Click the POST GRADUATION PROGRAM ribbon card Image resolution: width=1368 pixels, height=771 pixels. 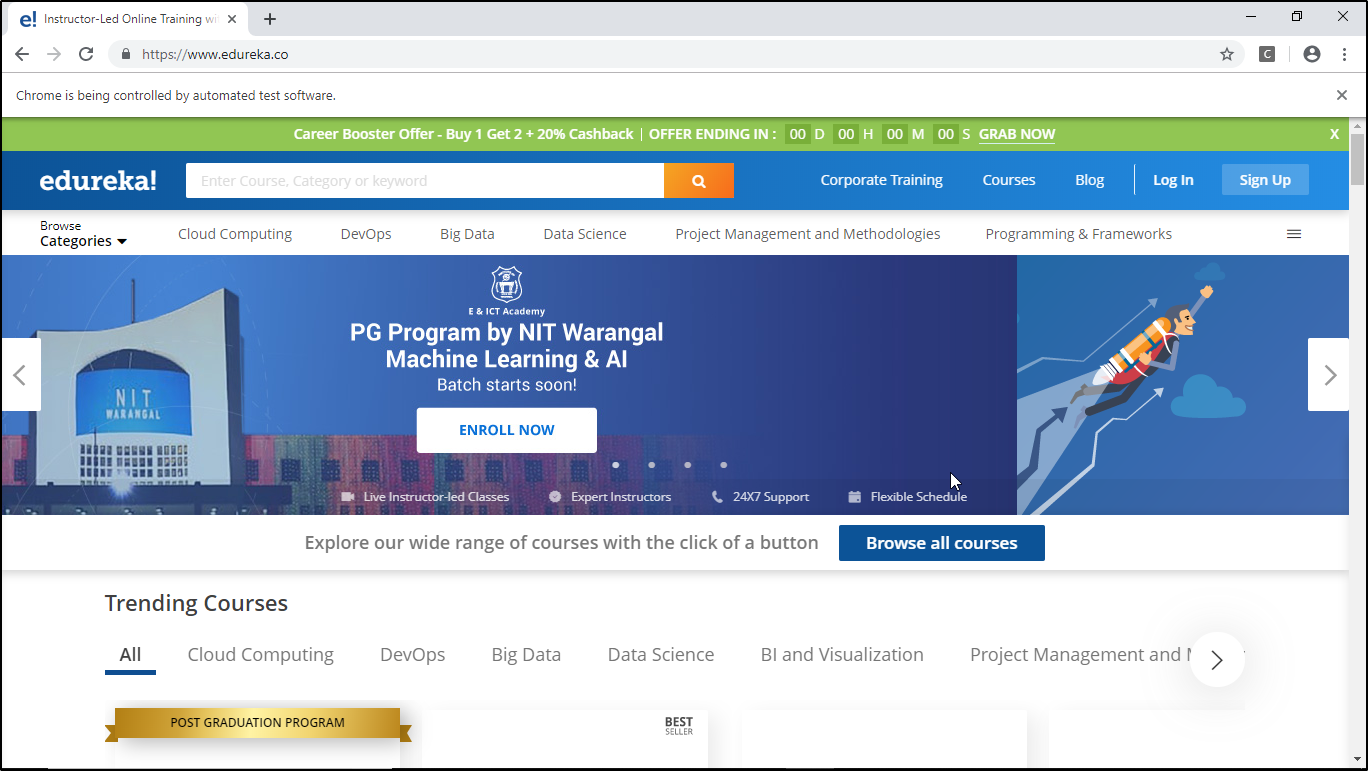(x=258, y=723)
